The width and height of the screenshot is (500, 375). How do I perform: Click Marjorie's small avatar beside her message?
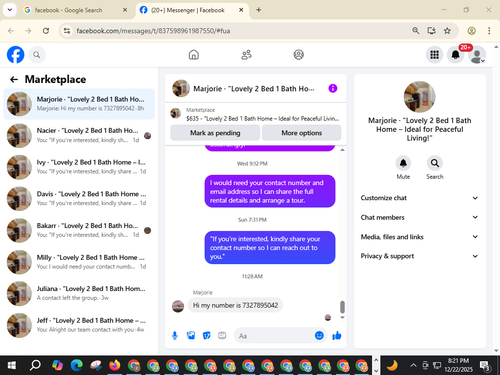tap(178, 306)
